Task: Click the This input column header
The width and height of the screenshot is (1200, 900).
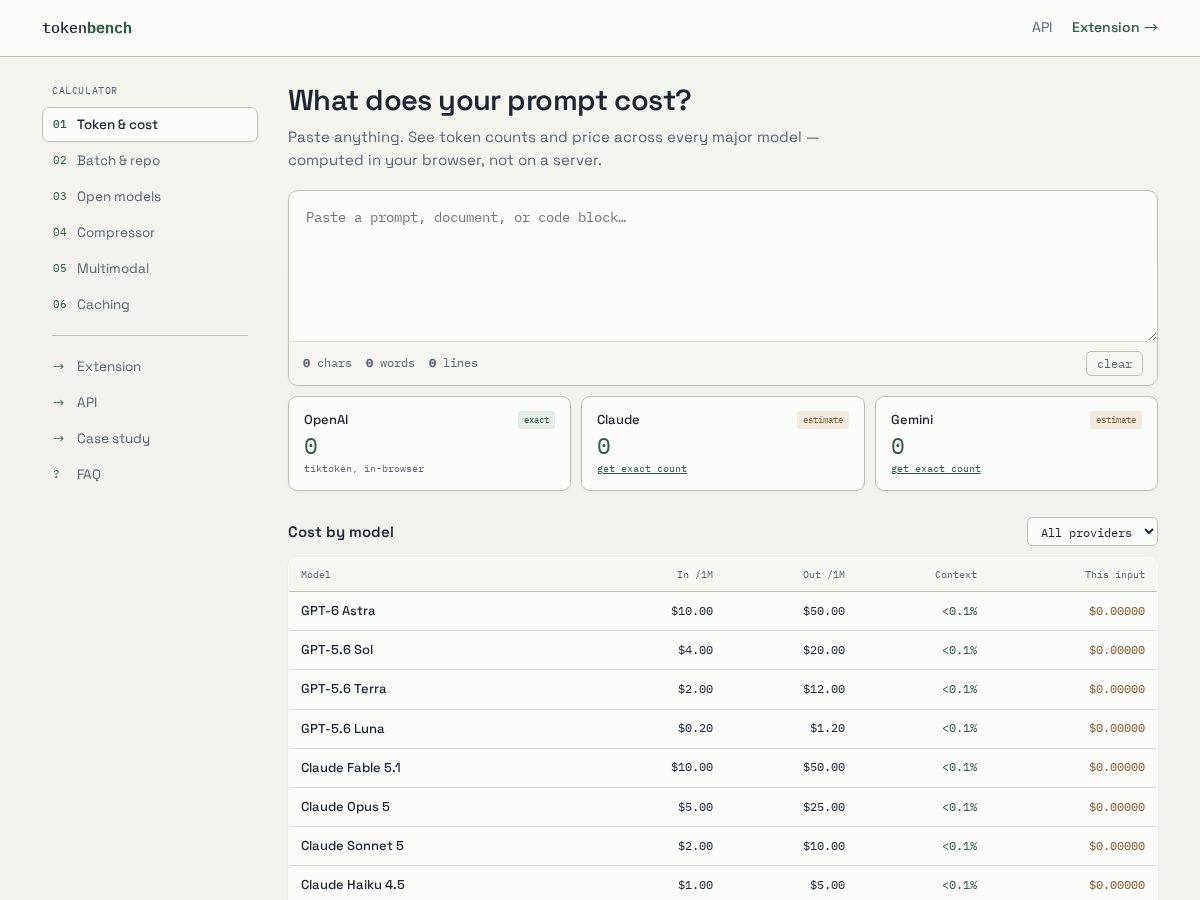Action: (x=1115, y=575)
